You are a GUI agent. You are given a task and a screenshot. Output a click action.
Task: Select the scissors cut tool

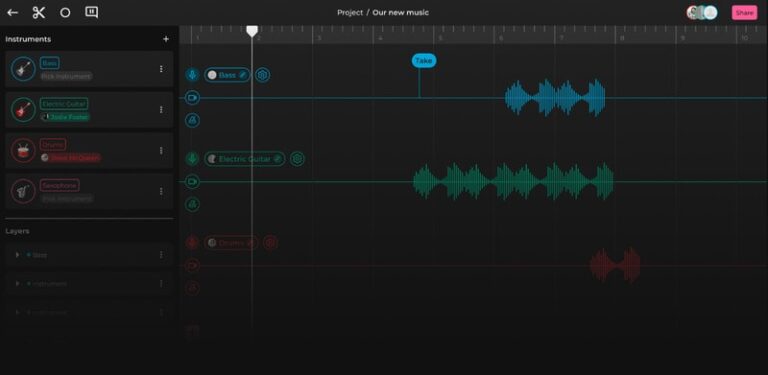[x=39, y=13]
